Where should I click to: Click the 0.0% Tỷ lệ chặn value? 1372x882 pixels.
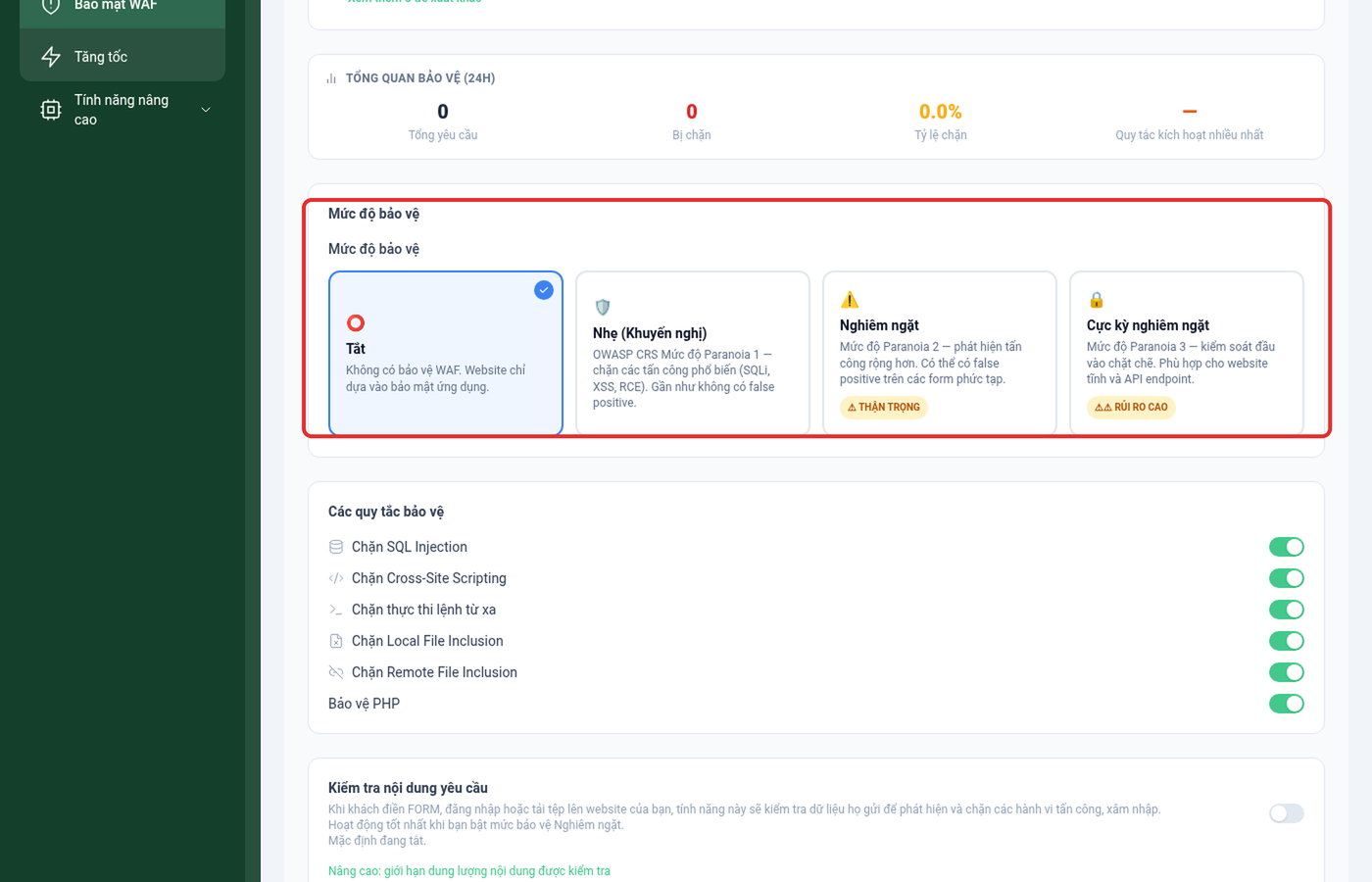(x=941, y=112)
